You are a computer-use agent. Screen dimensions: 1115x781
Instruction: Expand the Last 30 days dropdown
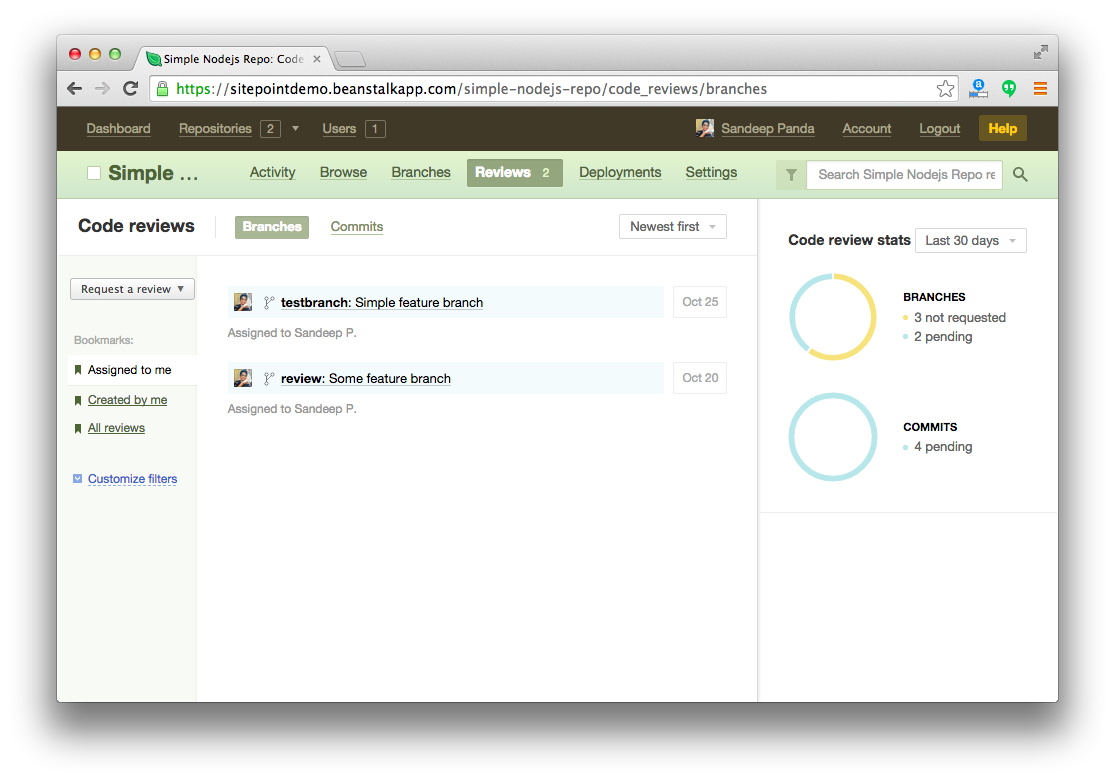click(970, 241)
